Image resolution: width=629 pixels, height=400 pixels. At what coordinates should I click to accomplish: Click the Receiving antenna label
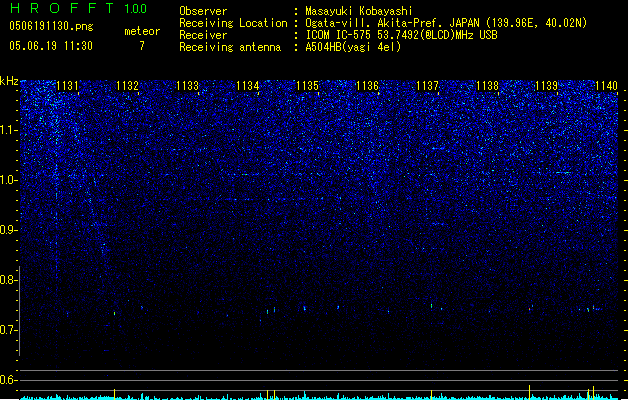[230, 47]
